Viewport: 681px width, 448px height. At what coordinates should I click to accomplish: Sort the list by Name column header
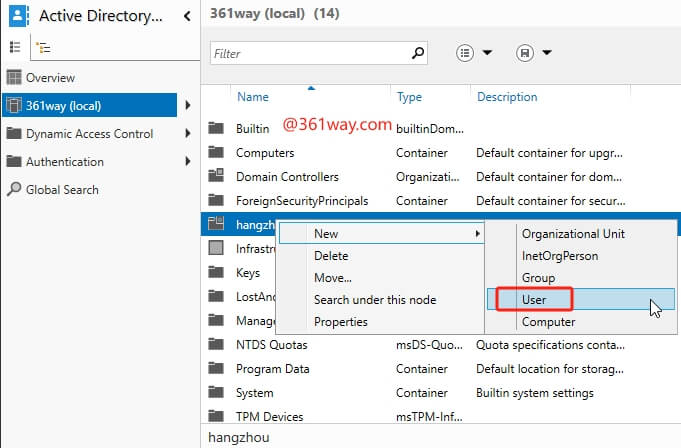253,97
